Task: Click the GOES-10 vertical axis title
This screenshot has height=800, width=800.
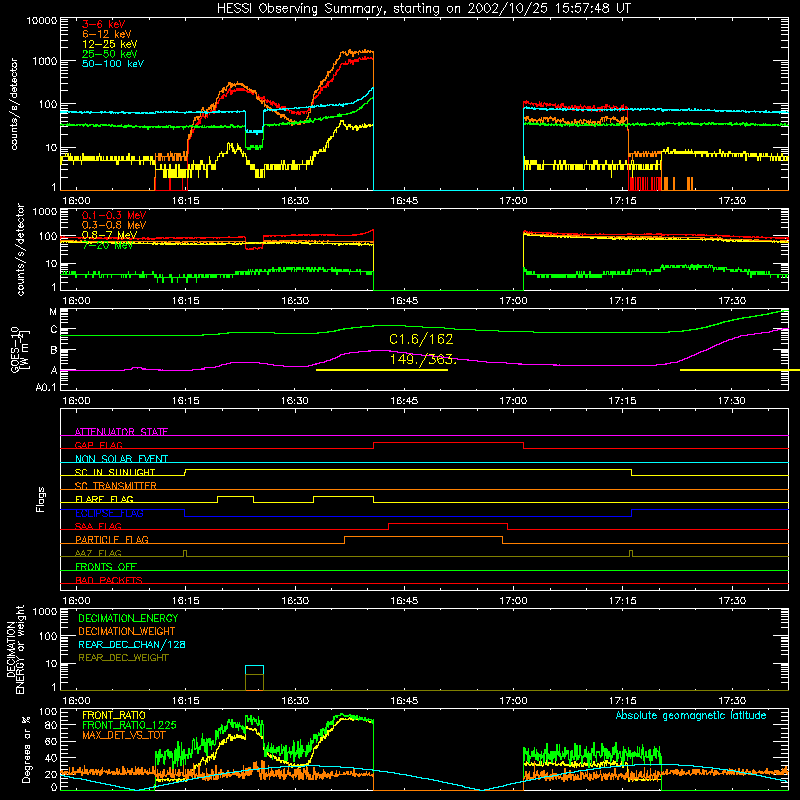Action: [19, 350]
